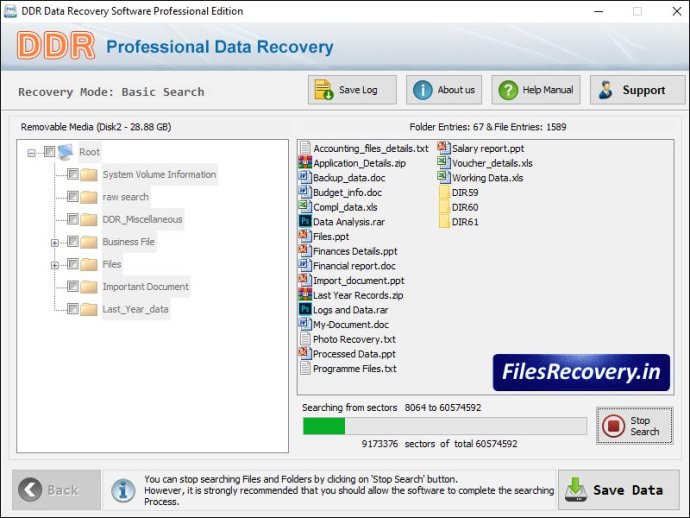This screenshot has width=690, height=518.
Task: Check the Root checkbox
Action: [x=49, y=152]
